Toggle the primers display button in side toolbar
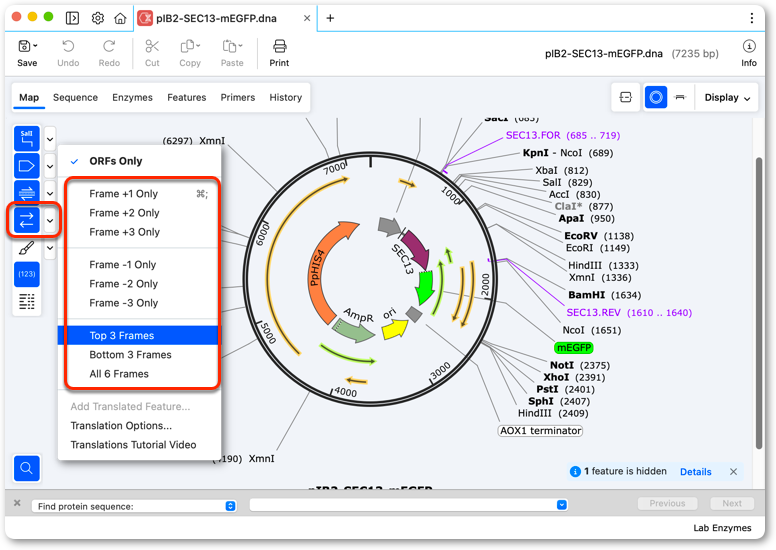The image size is (776, 550). (27, 193)
